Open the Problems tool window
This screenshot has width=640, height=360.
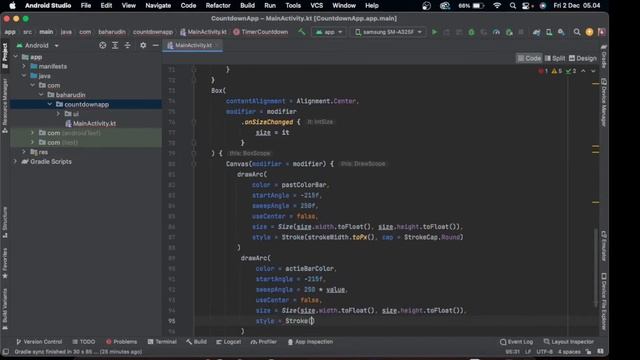click(x=121, y=342)
